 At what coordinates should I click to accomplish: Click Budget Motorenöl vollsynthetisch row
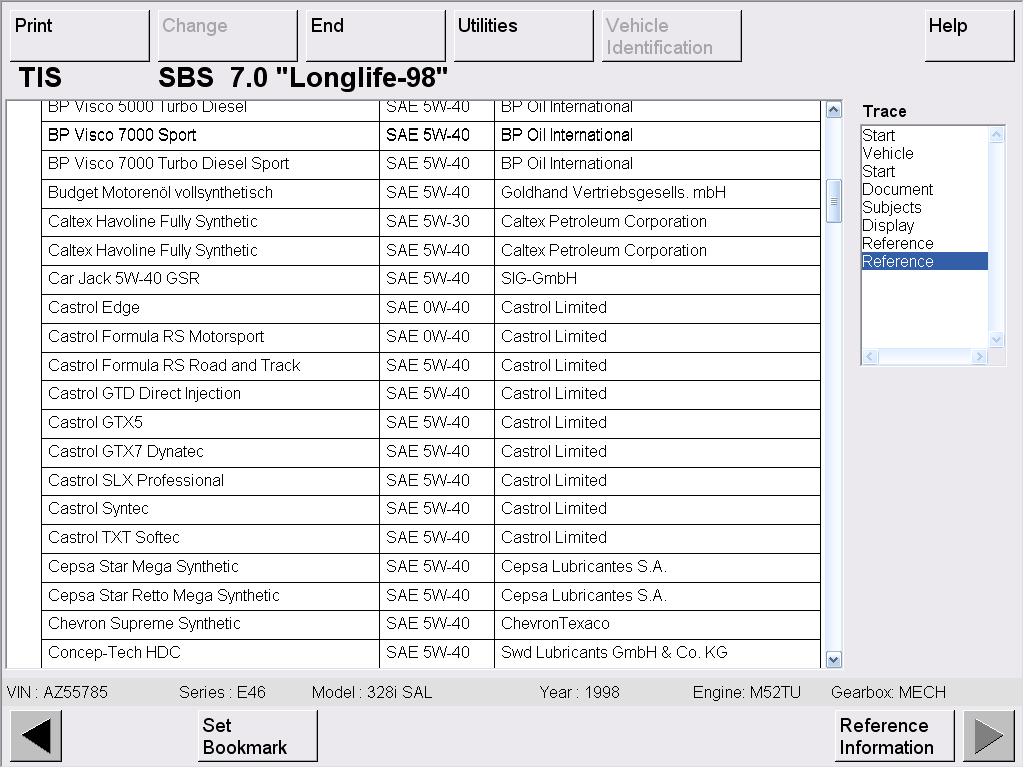(431, 193)
